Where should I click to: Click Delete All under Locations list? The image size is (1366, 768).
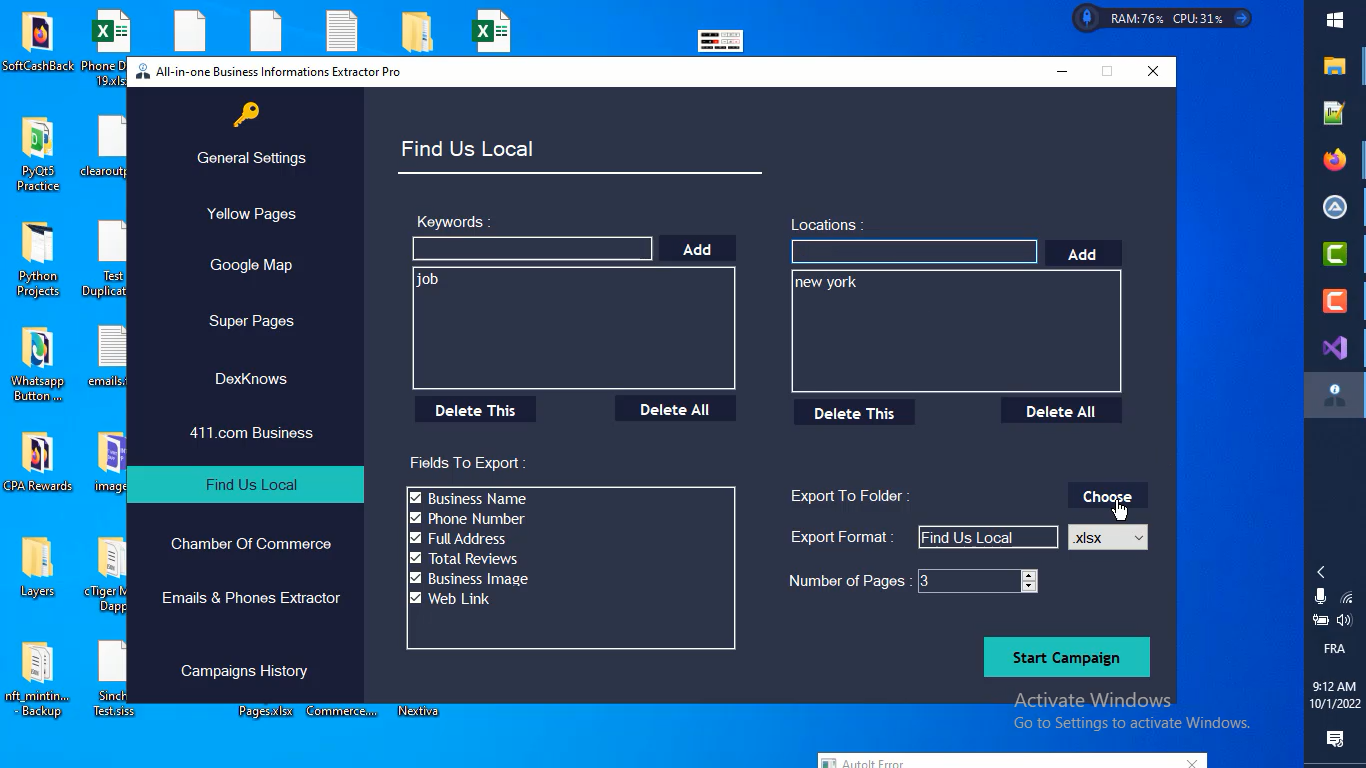click(x=1061, y=411)
